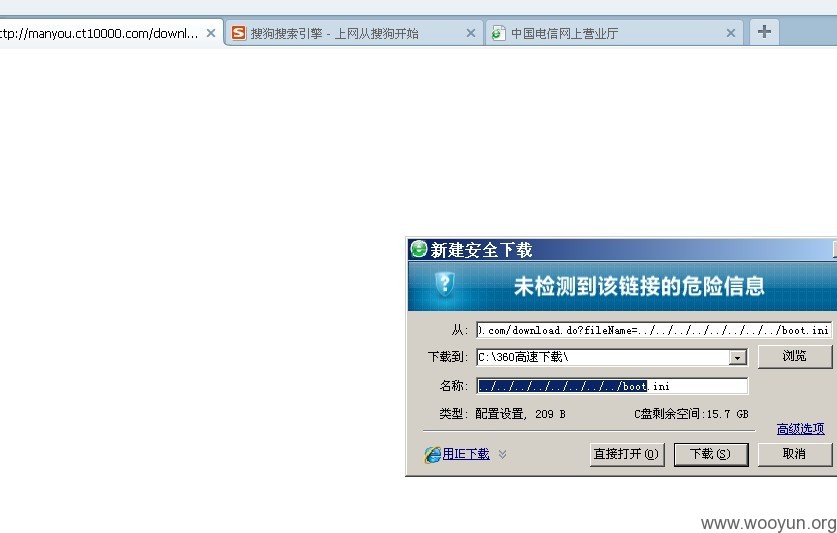837x533 pixels.
Task: Open the 用IE下载 link
Action: pyautogui.click(x=465, y=454)
